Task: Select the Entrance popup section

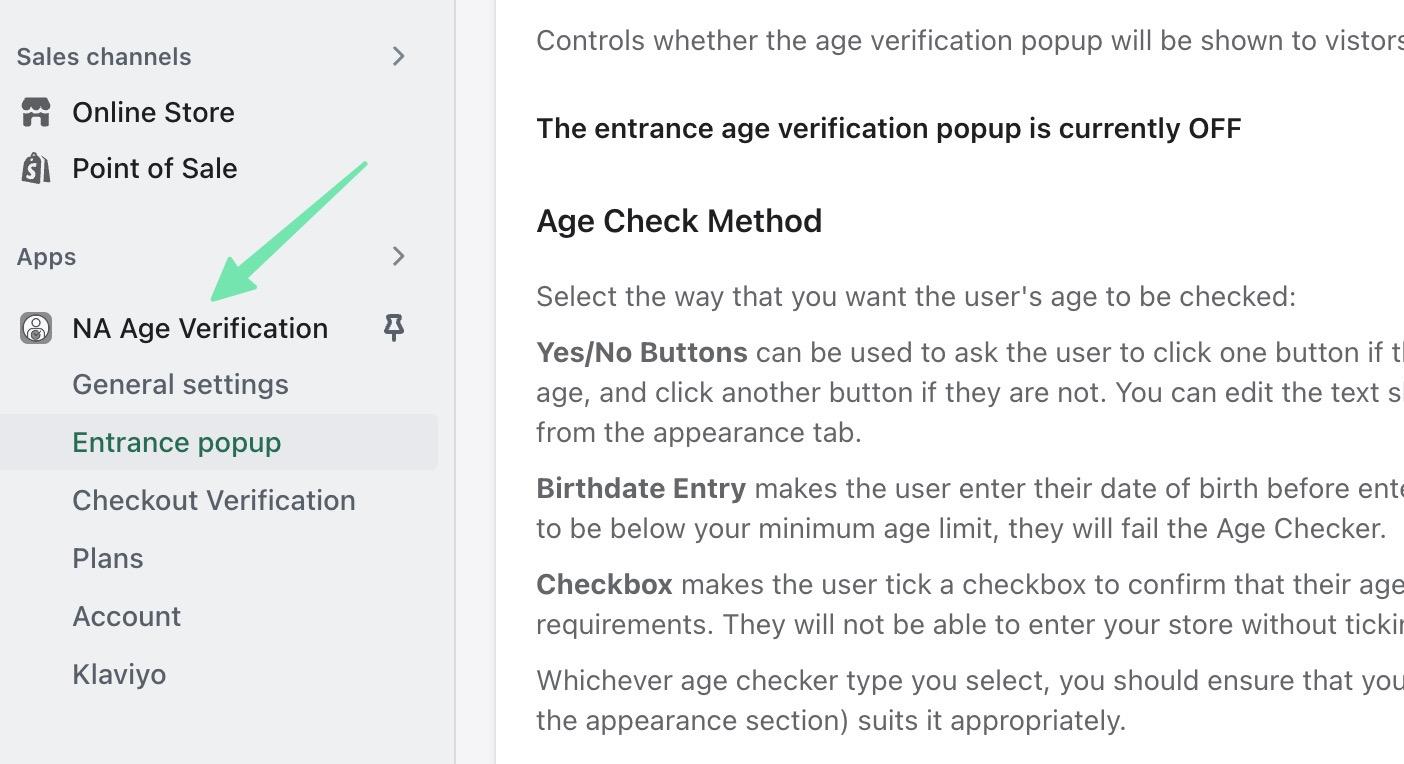Action: coord(176,442)
